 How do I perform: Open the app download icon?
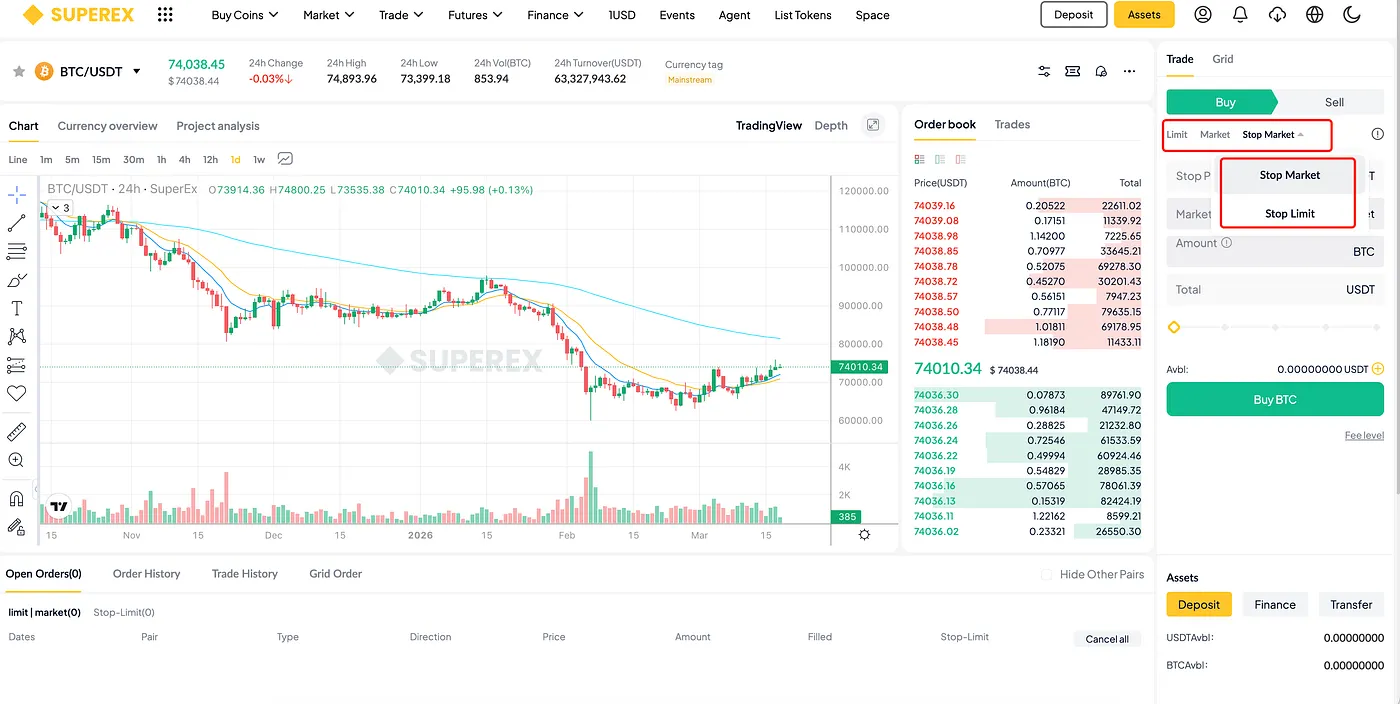(1277, 15)
